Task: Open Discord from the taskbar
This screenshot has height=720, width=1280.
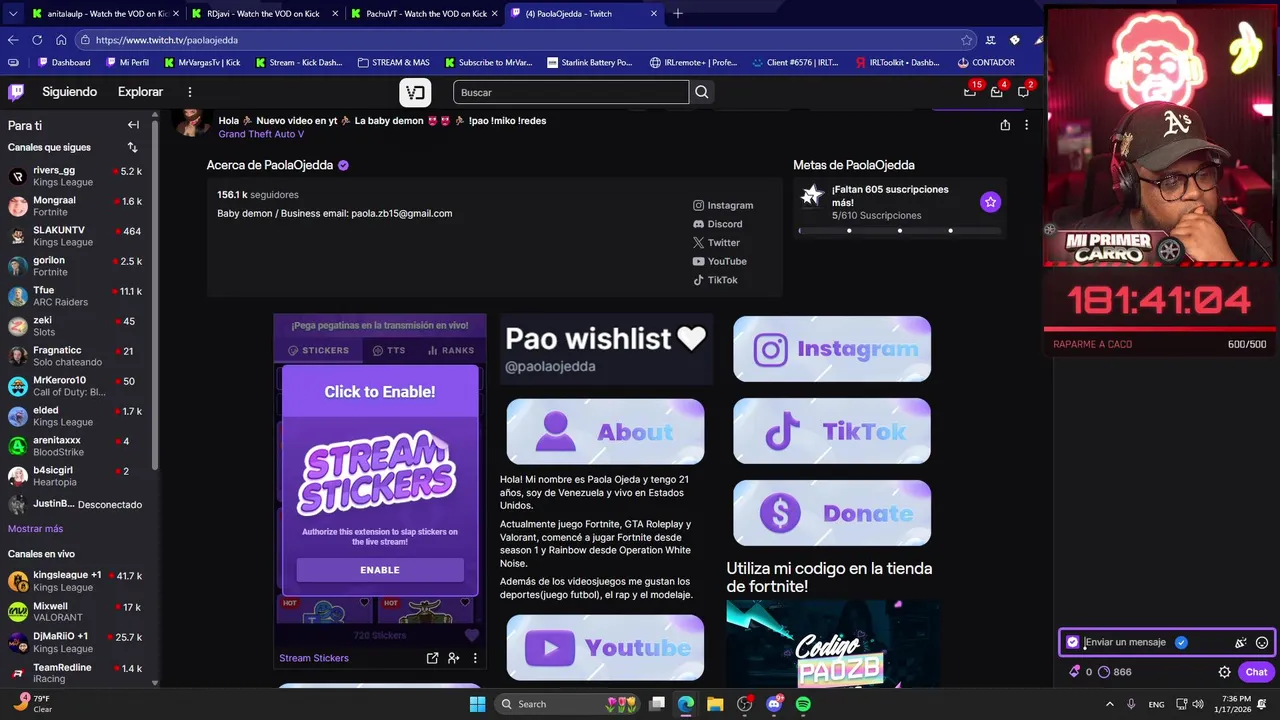Action: [774, 704]
